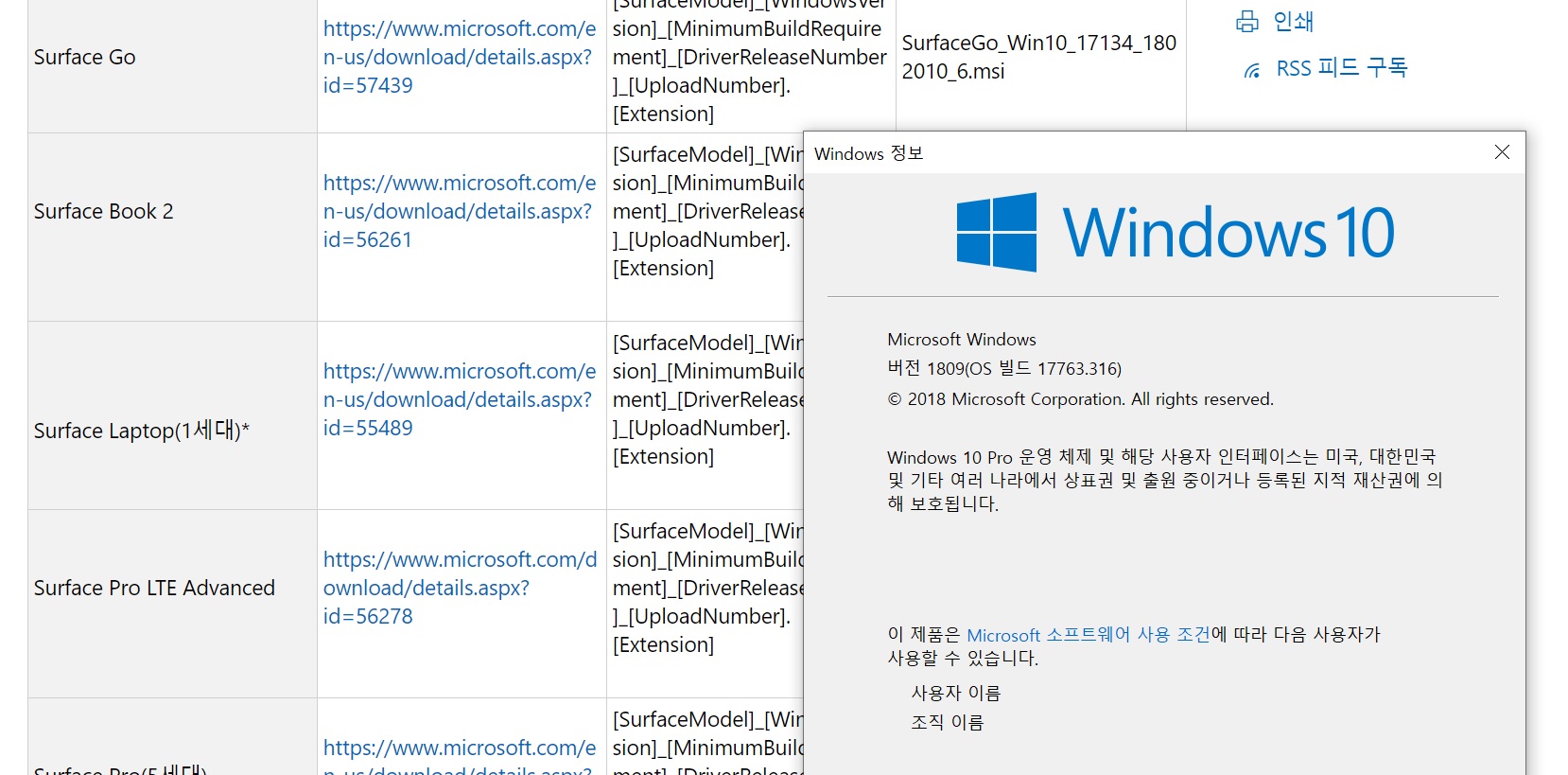Screen dimensions: 1568x775
Task: Click Surface Go row naming format text
Action: point(750,59)
